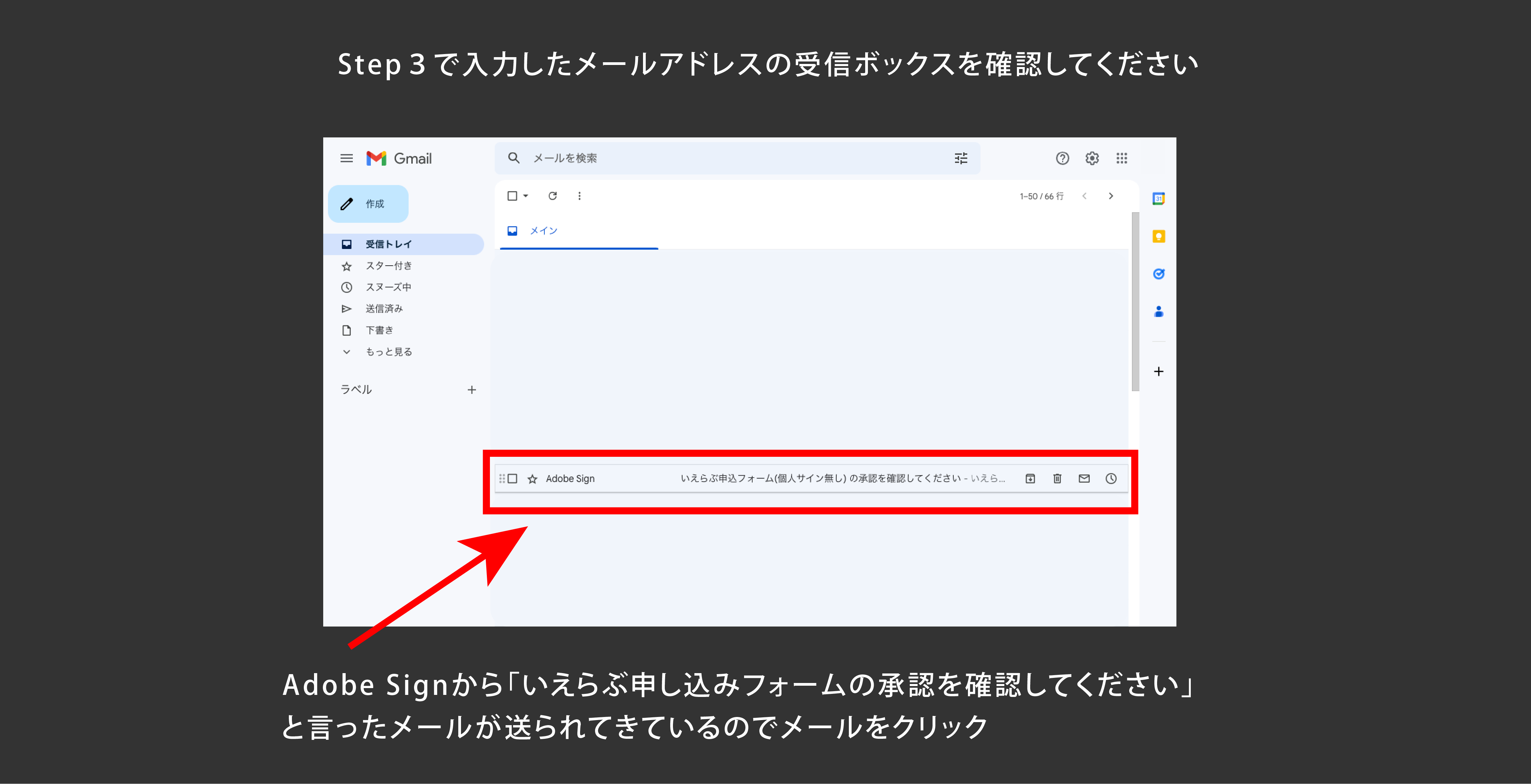Snooze the Adobe Sign email with clock icon

(1111, 479)
